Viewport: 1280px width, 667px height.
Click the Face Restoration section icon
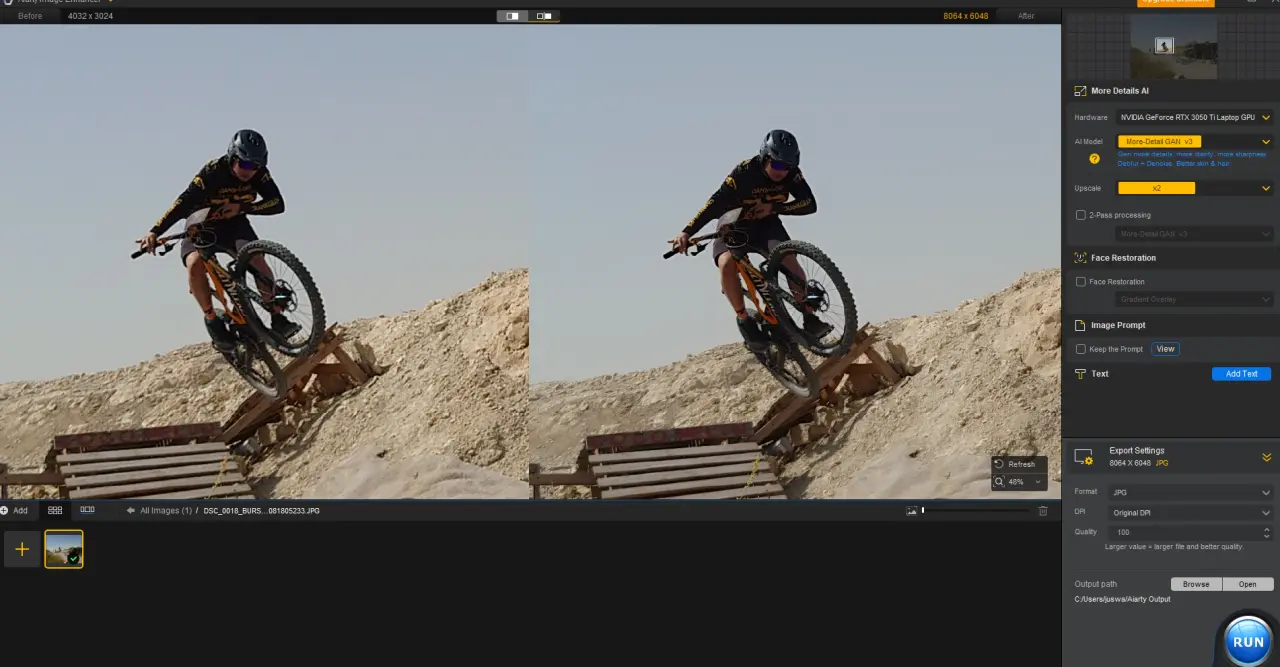1080,258
